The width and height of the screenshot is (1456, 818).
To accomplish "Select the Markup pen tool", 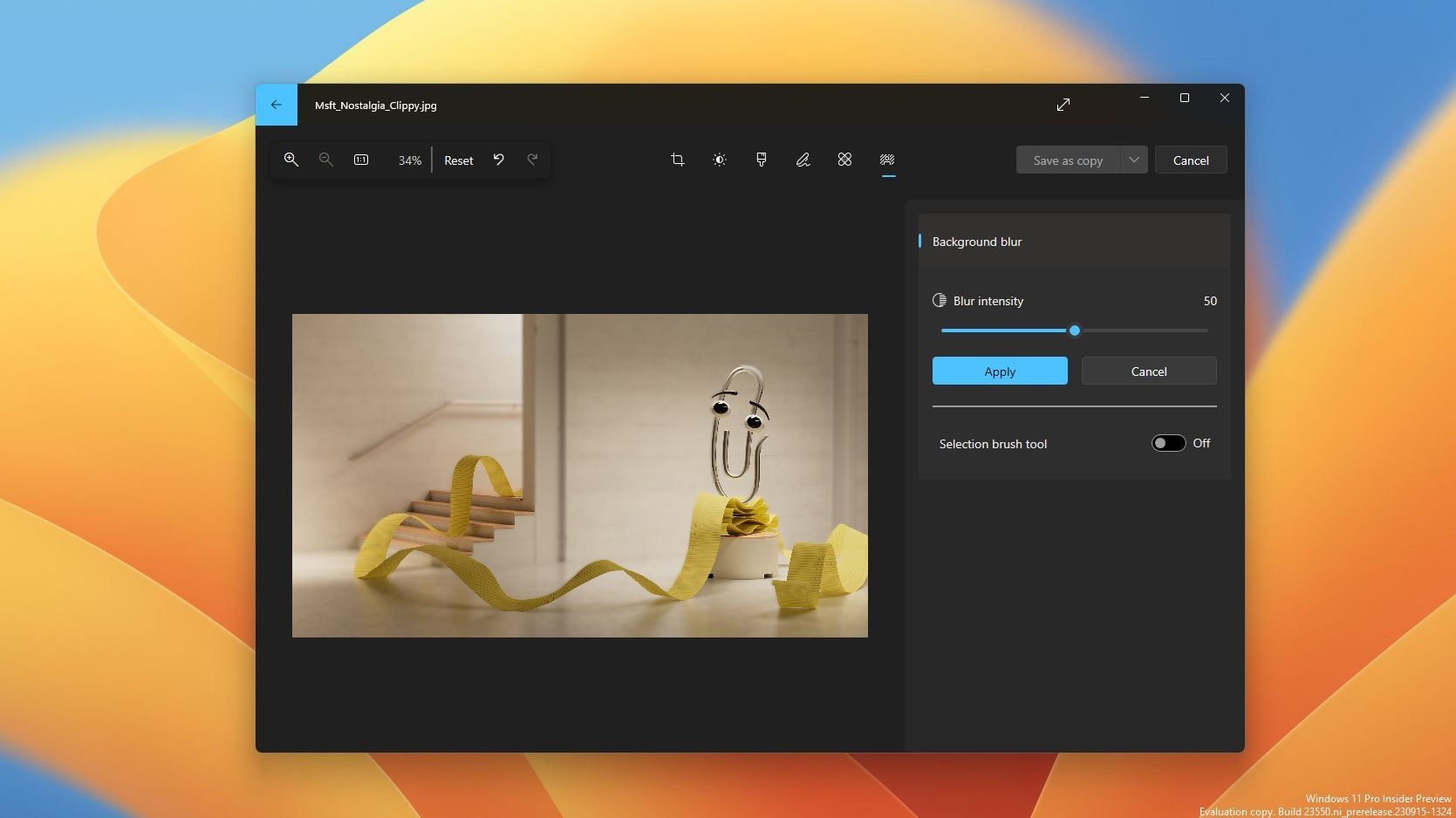I will [x=803, y=160].
